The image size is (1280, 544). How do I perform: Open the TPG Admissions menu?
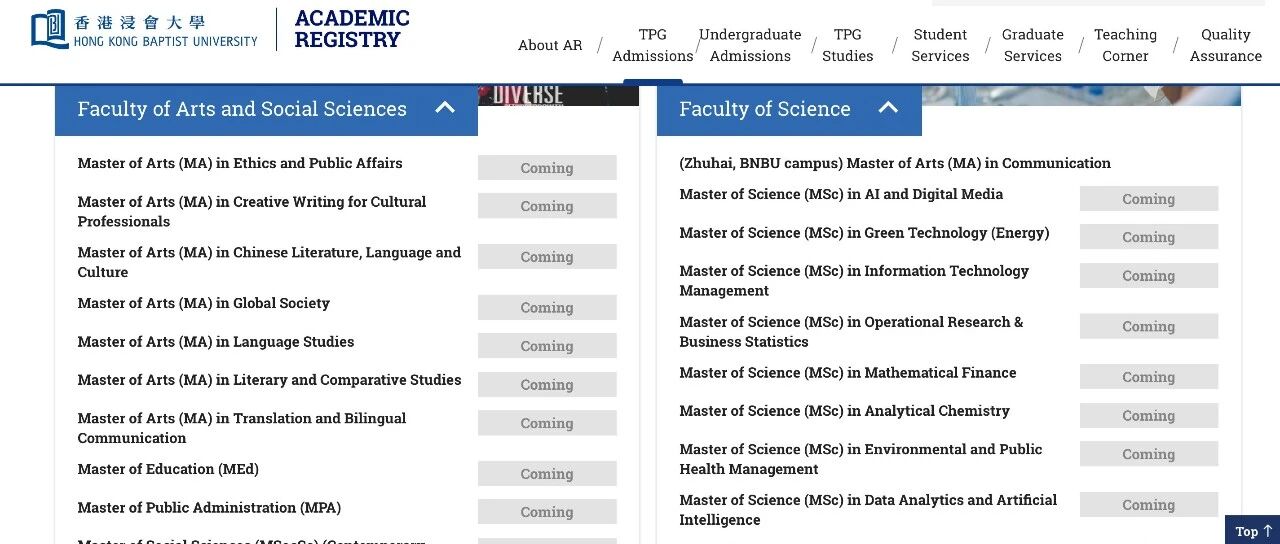[652, 45]
